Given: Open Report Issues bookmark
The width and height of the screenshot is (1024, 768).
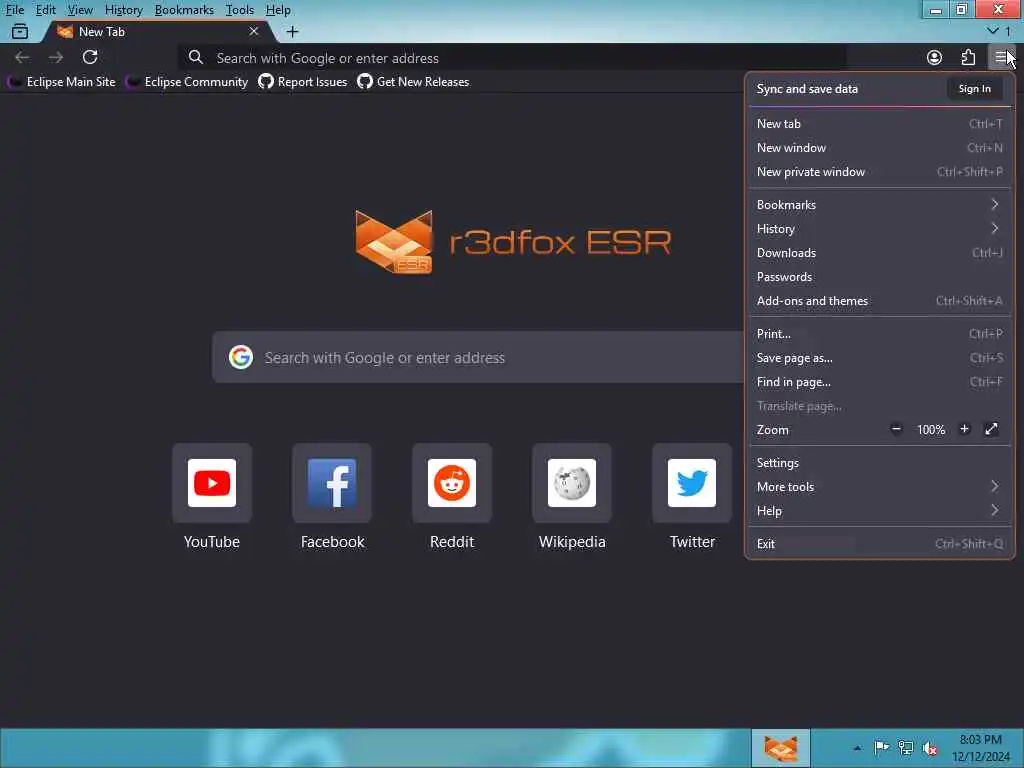Looking at the screenshot, I should (x=303, y=82).
